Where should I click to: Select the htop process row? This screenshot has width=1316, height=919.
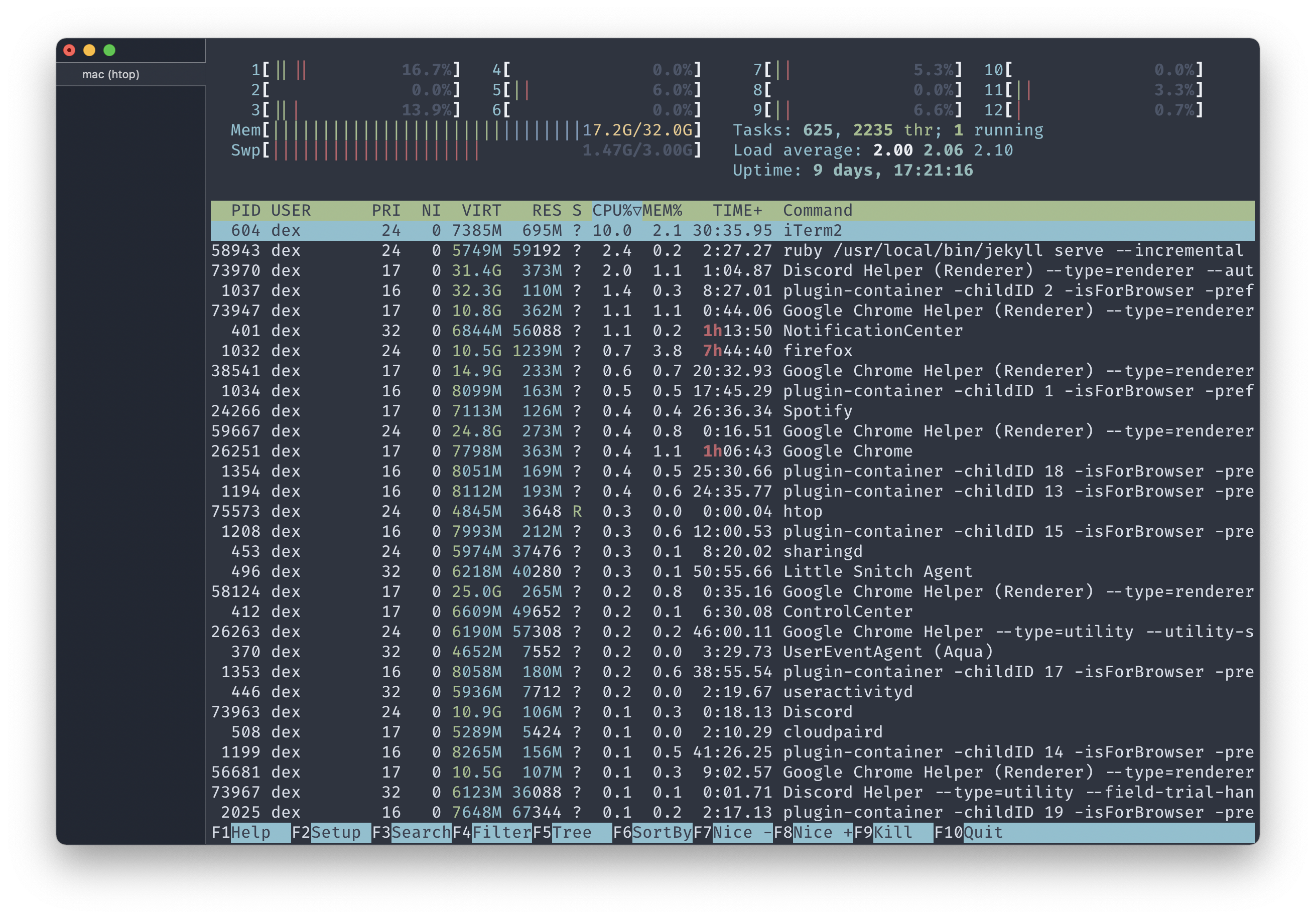click(x=732, y=511)
